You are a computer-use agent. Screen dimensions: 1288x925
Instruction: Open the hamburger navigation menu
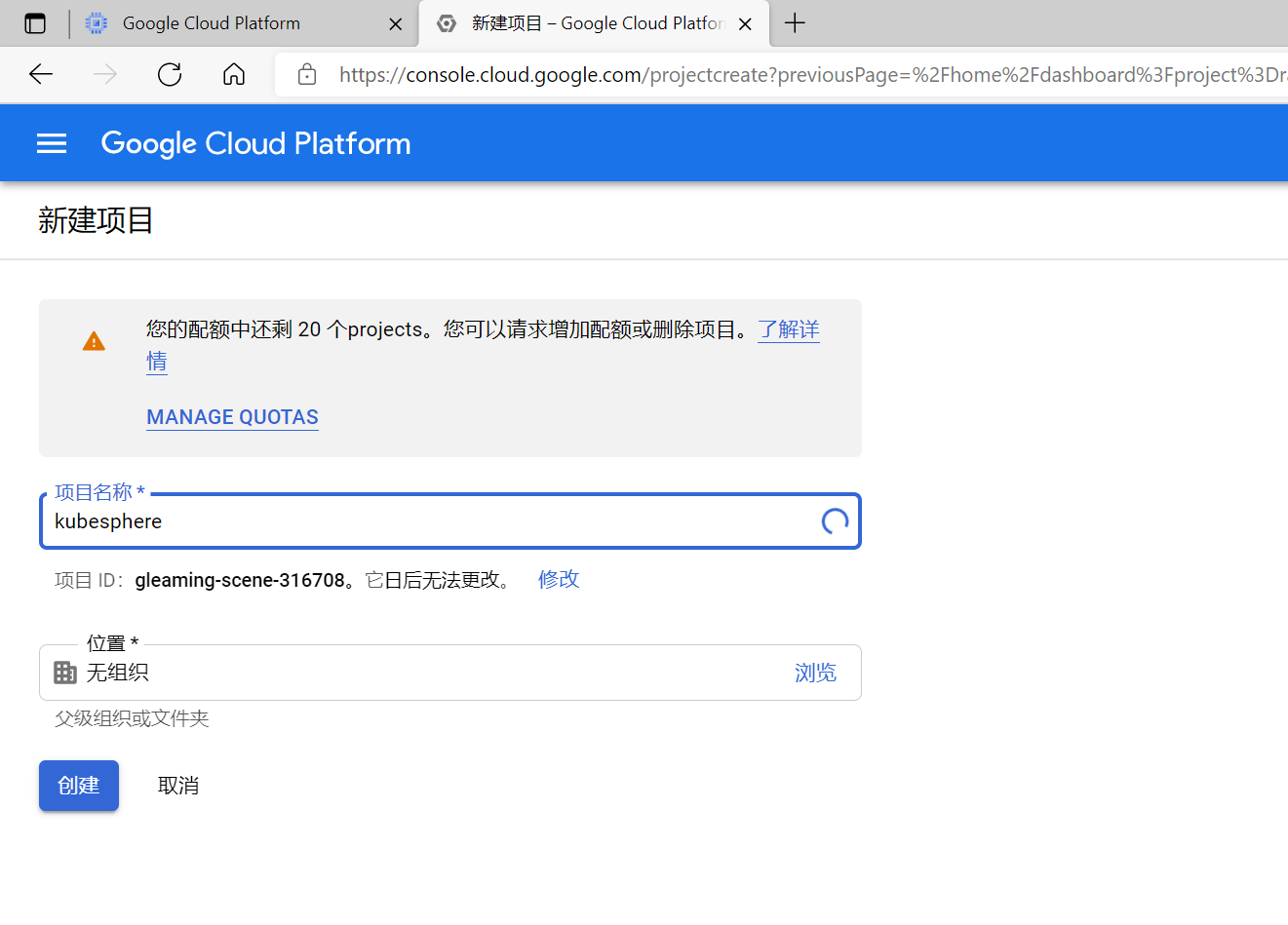pyautogui.click(x=52, y=143)
